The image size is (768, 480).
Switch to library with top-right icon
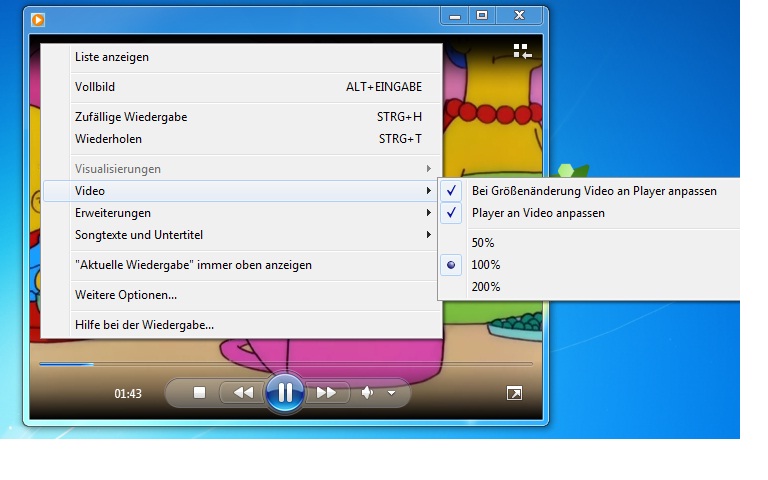[x=522, y=50]
